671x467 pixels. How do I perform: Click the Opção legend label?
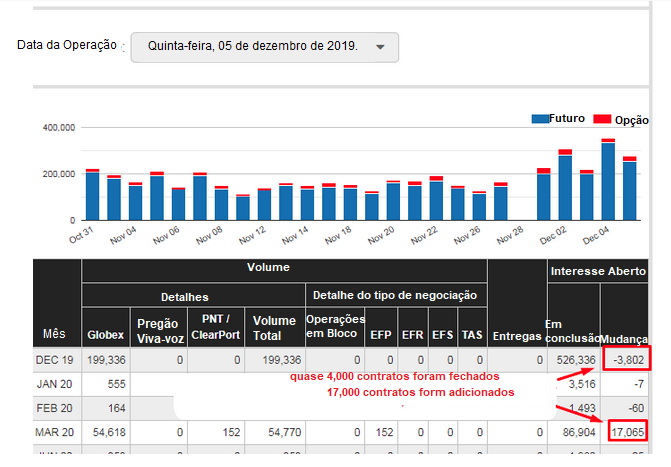coord(631,120)
